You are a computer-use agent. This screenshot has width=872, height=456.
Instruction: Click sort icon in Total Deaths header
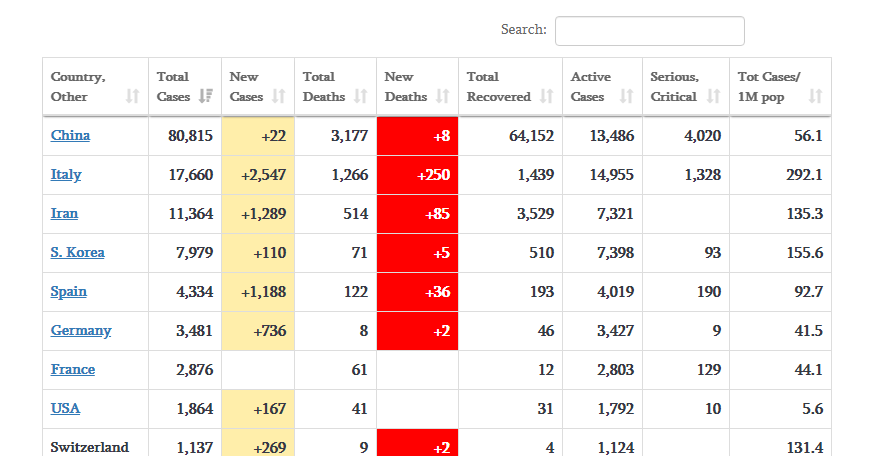point(361,97)
